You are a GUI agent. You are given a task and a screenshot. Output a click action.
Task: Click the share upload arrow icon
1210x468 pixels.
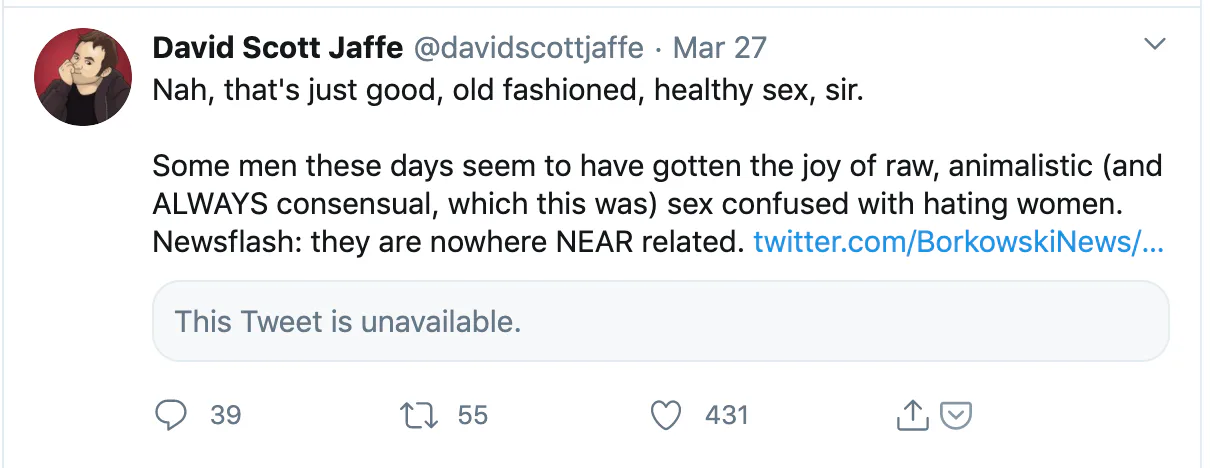tap(909, 416)
